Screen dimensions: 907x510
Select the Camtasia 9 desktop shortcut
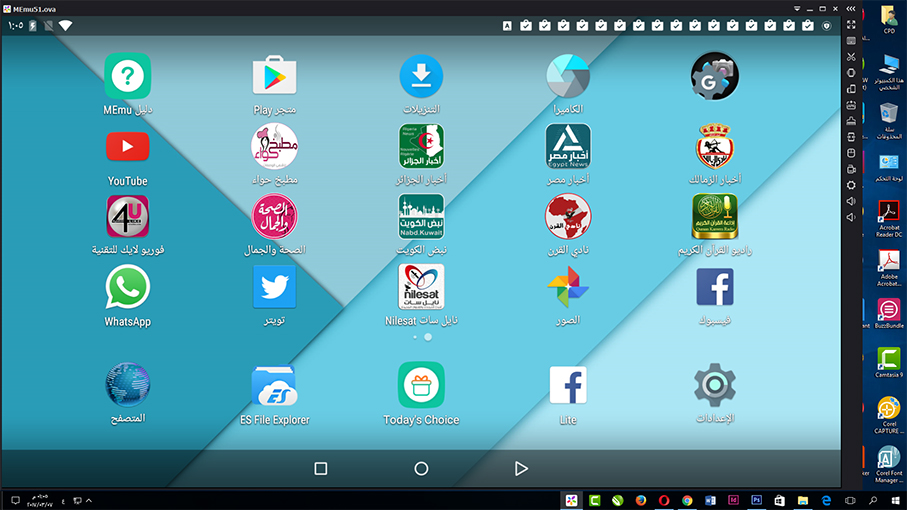click(889, 363)
